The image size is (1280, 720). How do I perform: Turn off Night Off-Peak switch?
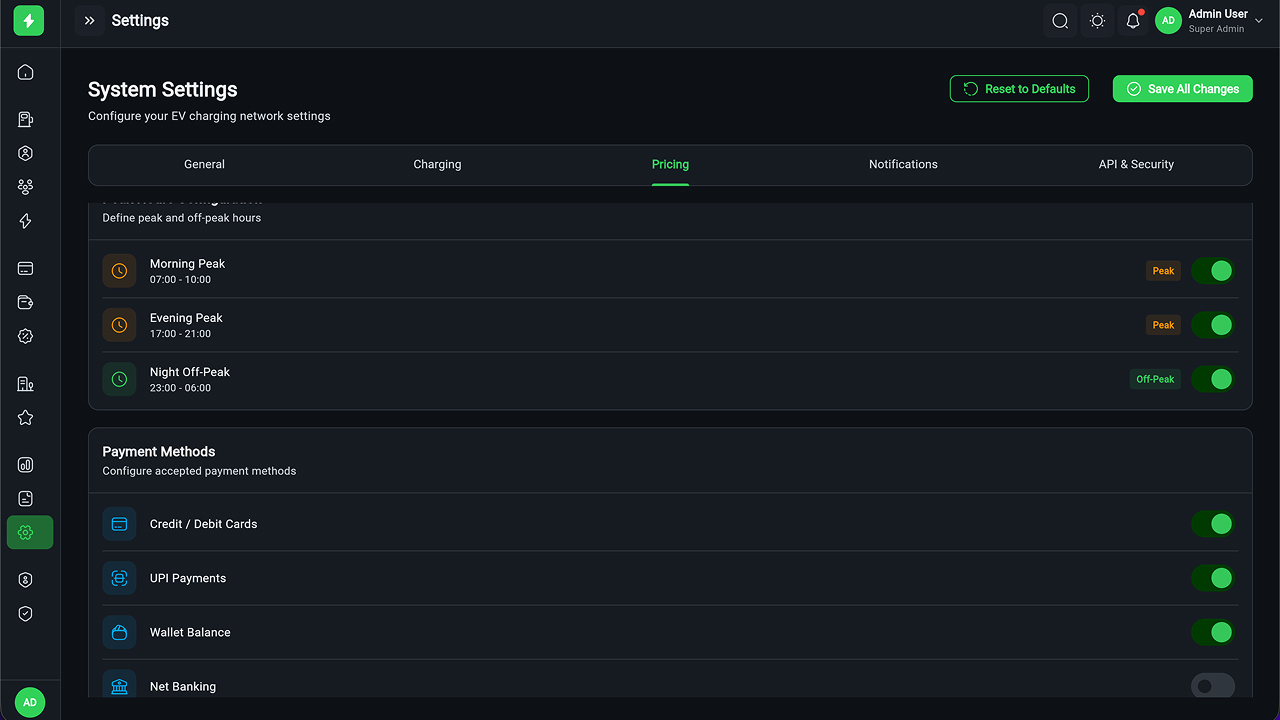coord(1213,379)
